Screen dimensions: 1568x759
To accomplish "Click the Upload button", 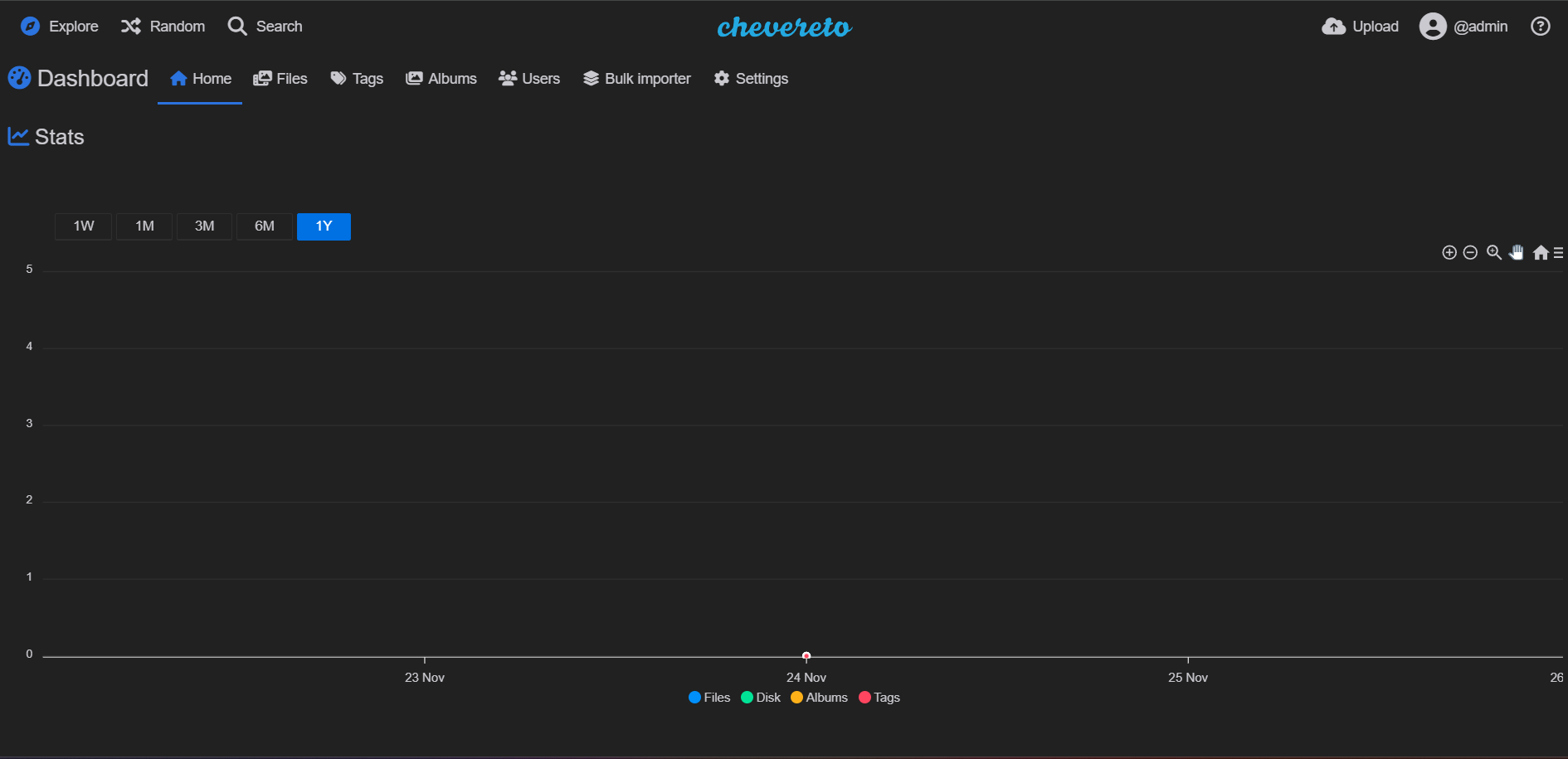I will [x=1359, y=26].
